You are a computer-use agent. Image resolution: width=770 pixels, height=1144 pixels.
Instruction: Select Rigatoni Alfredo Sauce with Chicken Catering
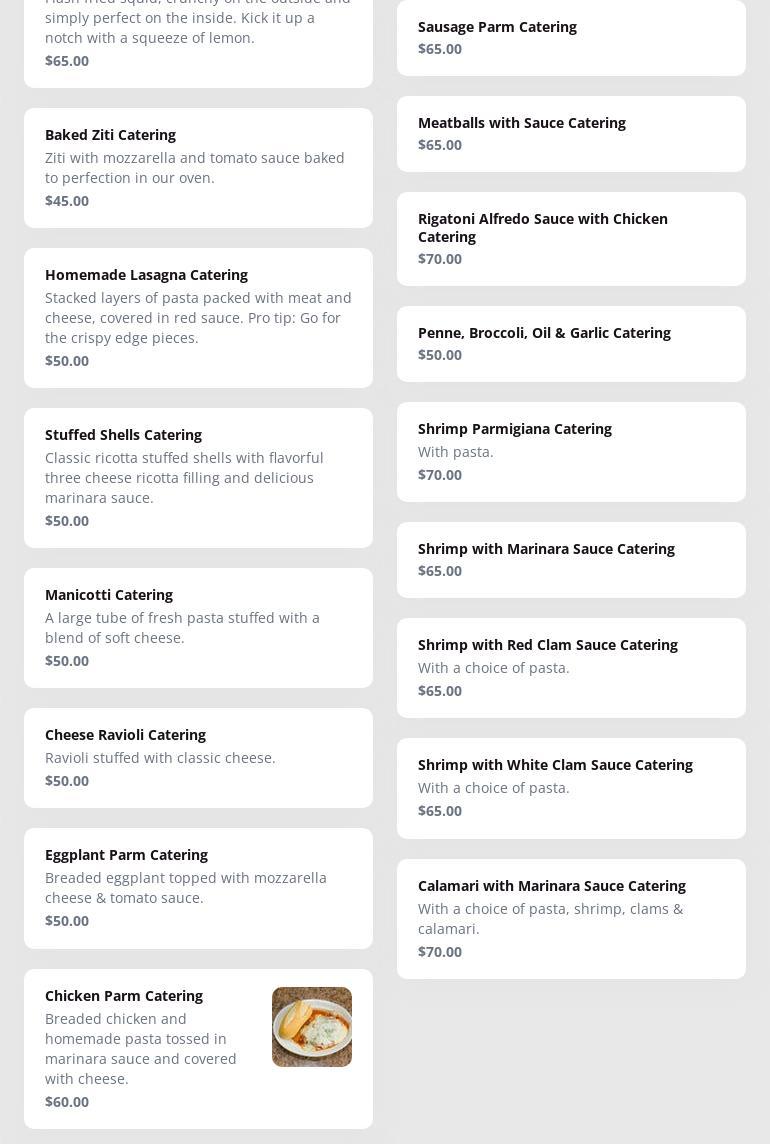point(571,239)
